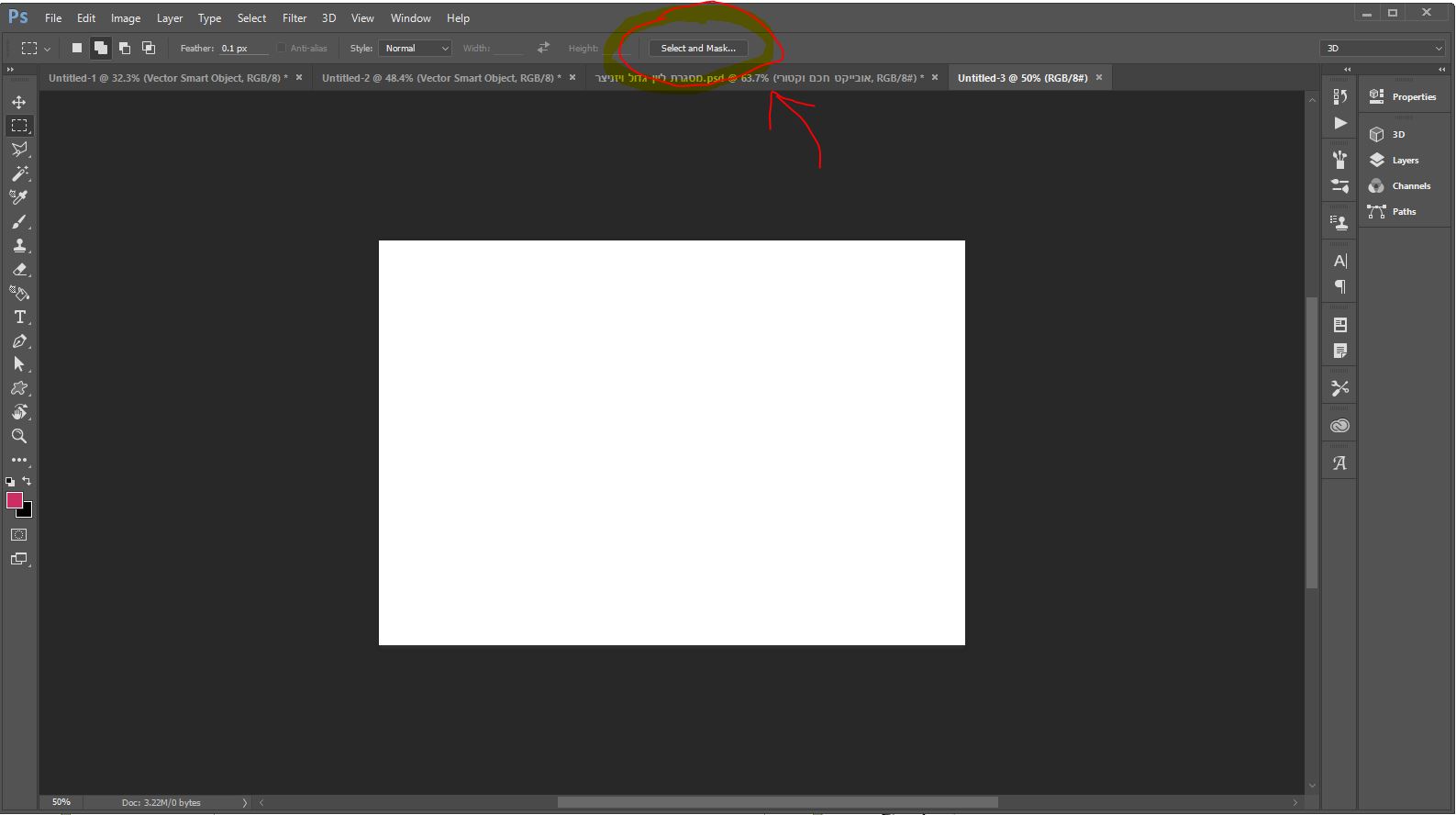
Task: Select the Pen tool
Action: coord(19,341)
